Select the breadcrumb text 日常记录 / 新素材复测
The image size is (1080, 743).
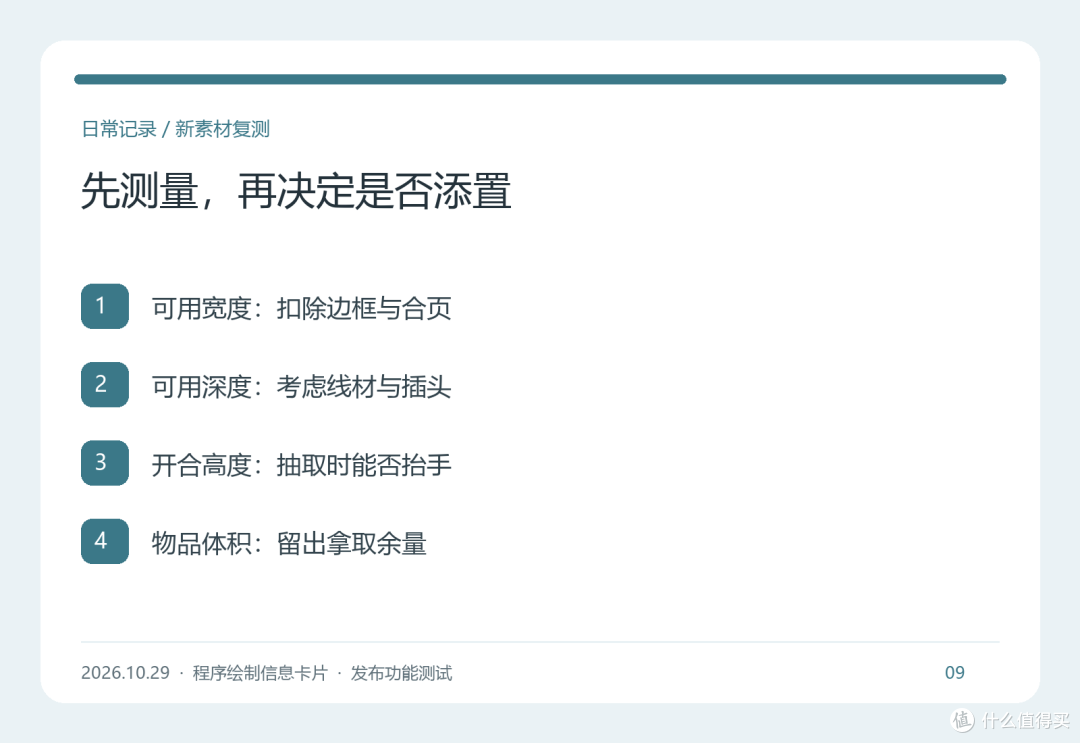(x=176, y=129)
